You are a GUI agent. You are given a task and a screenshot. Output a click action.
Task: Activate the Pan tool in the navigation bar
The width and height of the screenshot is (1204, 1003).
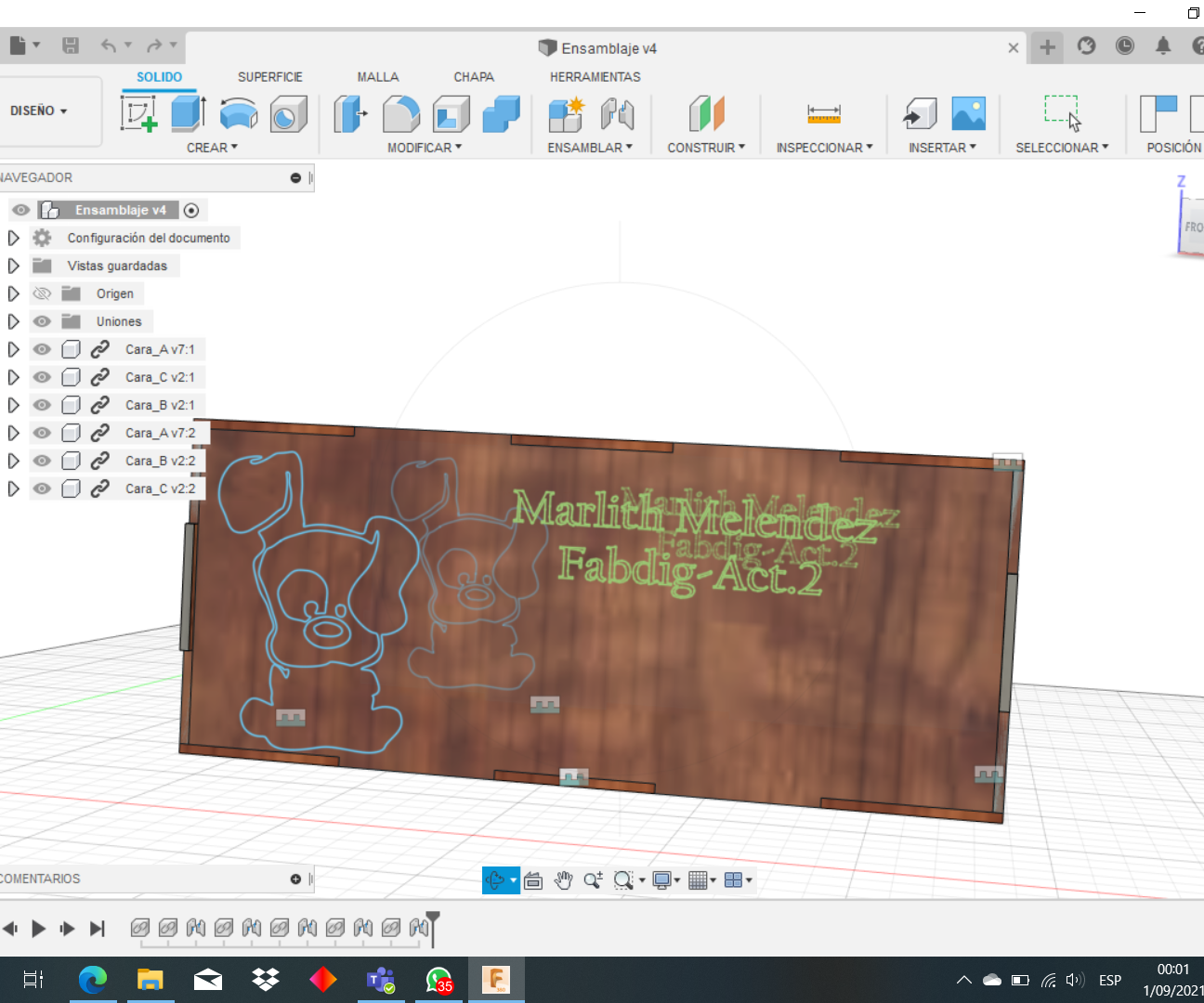coord(563,879)
